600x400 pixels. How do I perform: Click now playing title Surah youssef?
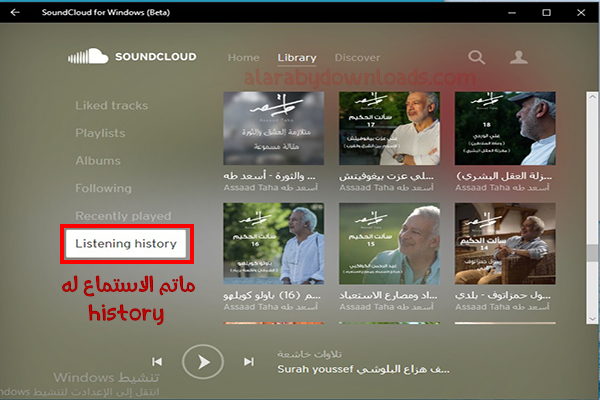click(364, 369)
